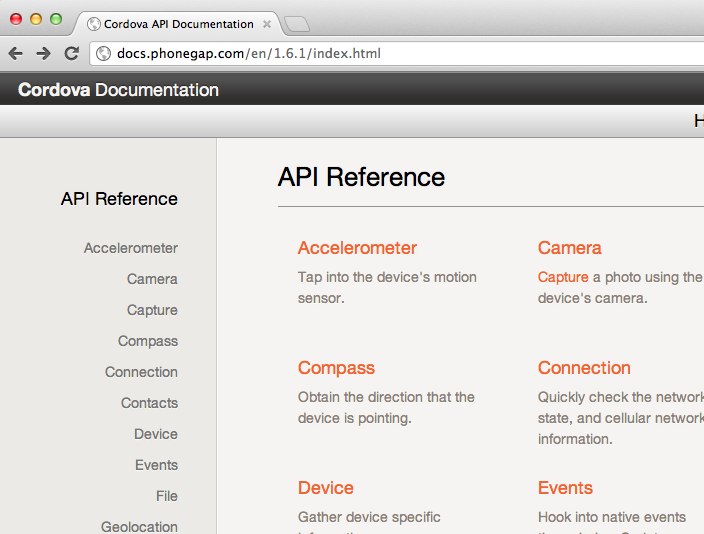Image resolution: width=704 pixels, height=534 pixels.
Task: Open Events in the sidebar list
Action: (x=156, y=465)
